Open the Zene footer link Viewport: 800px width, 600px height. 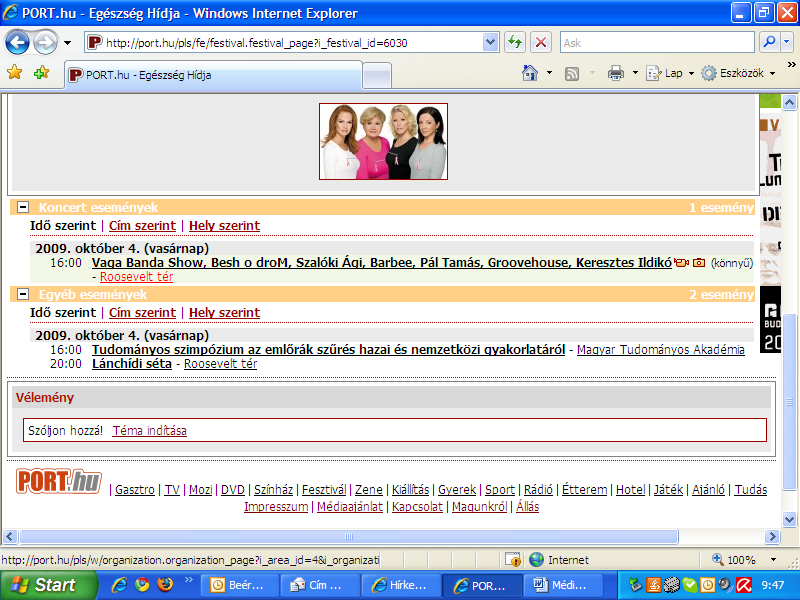369,490
